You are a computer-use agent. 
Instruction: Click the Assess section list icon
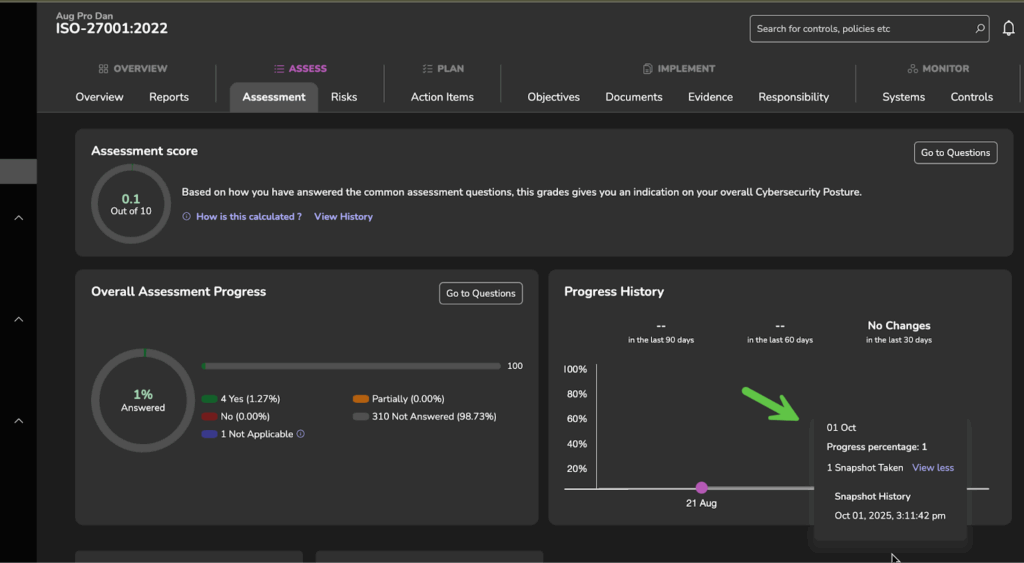[279, 69]
